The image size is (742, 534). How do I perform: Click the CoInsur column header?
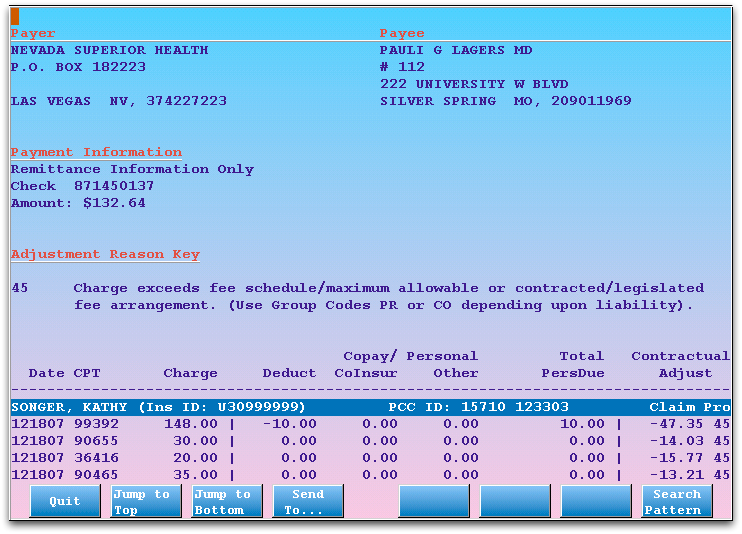366,373
